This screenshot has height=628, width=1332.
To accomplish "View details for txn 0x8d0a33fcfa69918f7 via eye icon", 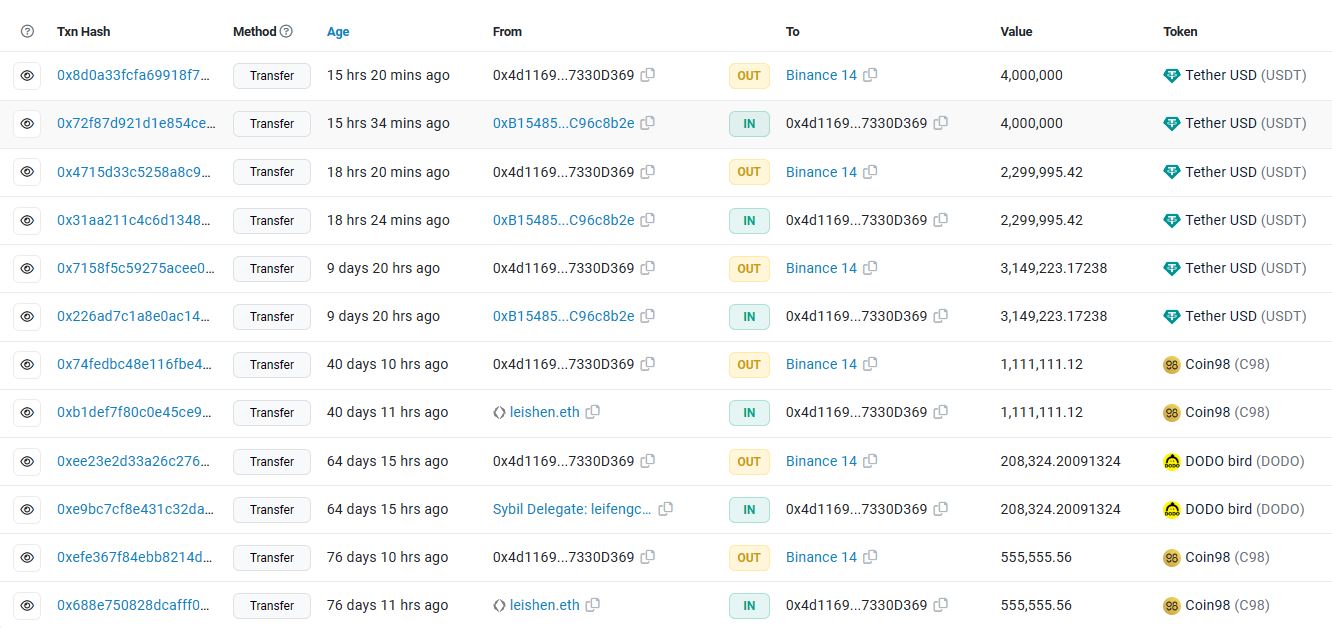I will (x=27, y=75).
